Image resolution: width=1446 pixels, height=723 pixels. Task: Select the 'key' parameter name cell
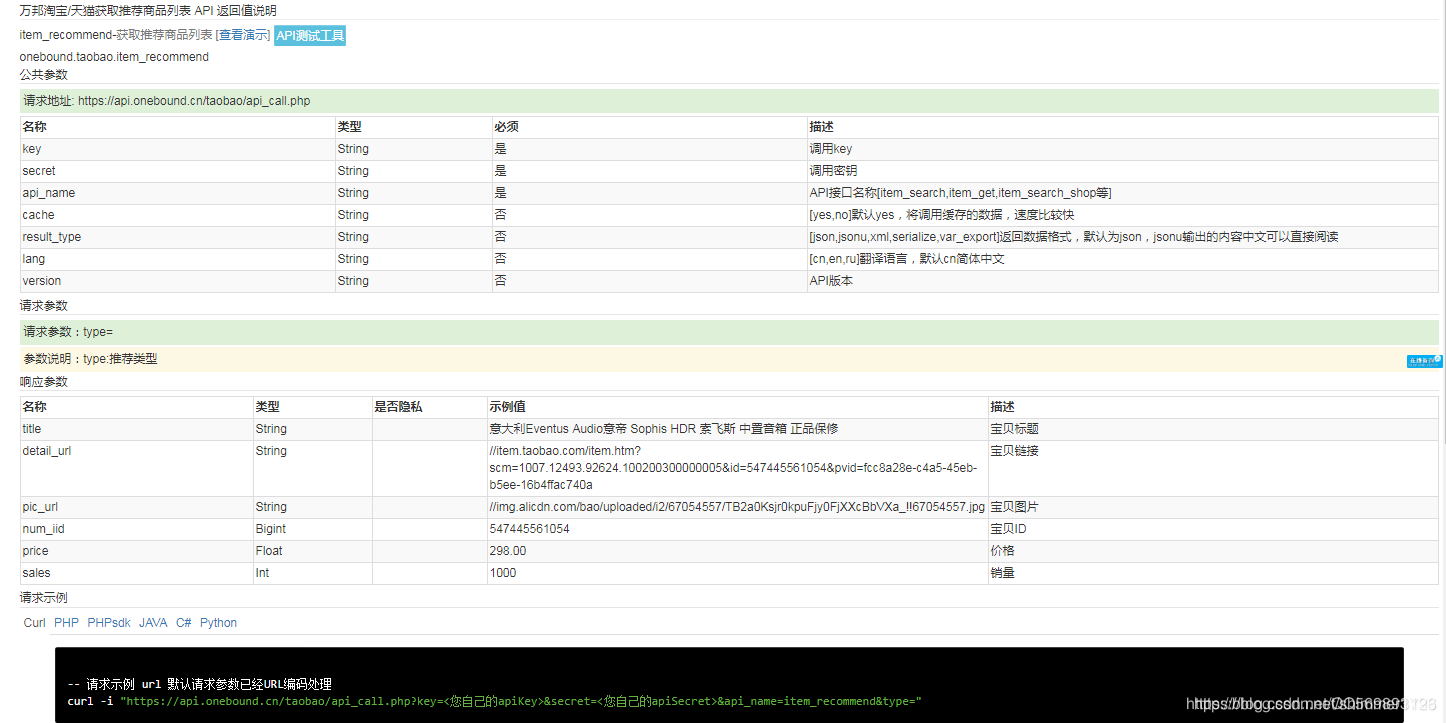178,149
